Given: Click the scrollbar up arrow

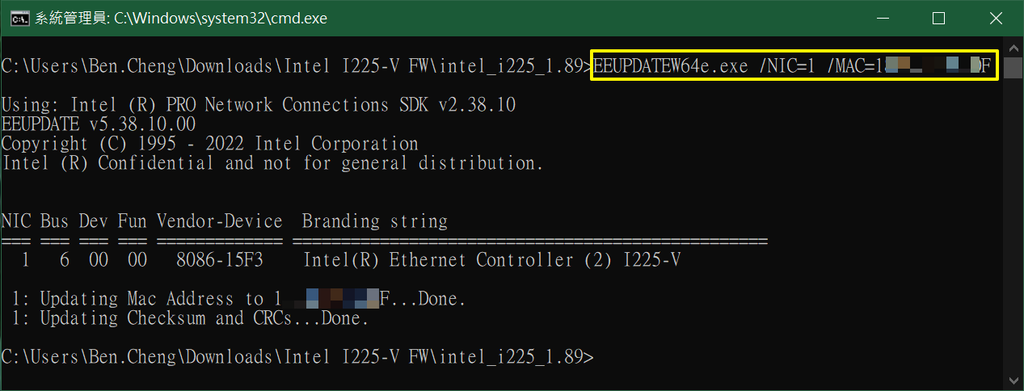Looking at the screenshot, I should click(x=1012, y=46).
